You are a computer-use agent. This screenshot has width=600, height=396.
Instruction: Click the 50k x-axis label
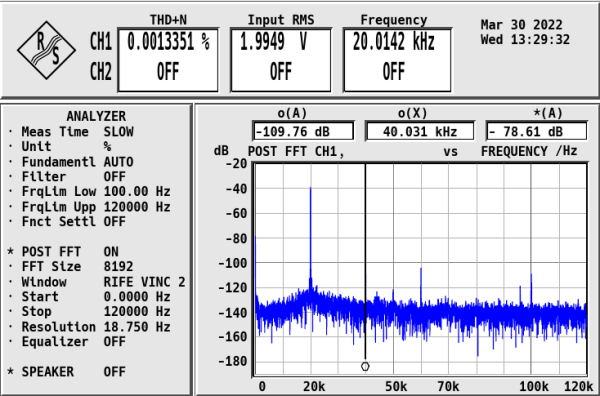[x=396, y=387]
